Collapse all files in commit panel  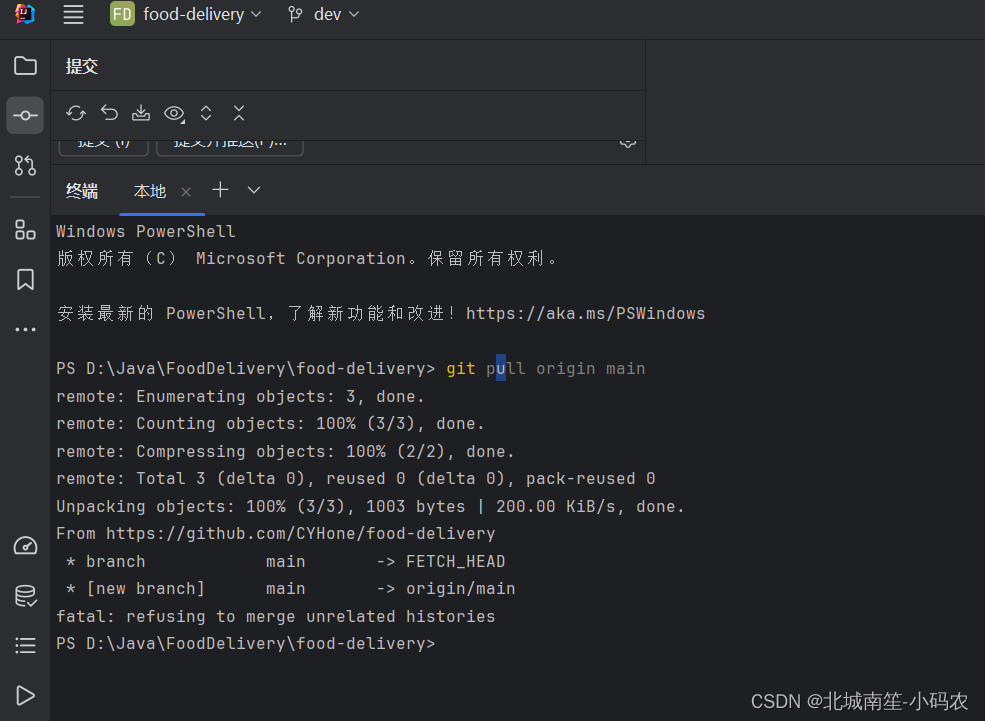238,113
